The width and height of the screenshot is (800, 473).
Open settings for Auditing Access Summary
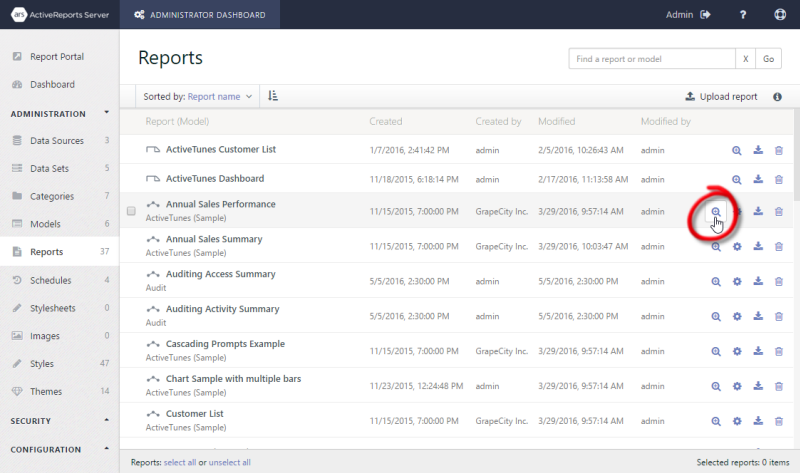pyautogui.click(x=737, y=282)
